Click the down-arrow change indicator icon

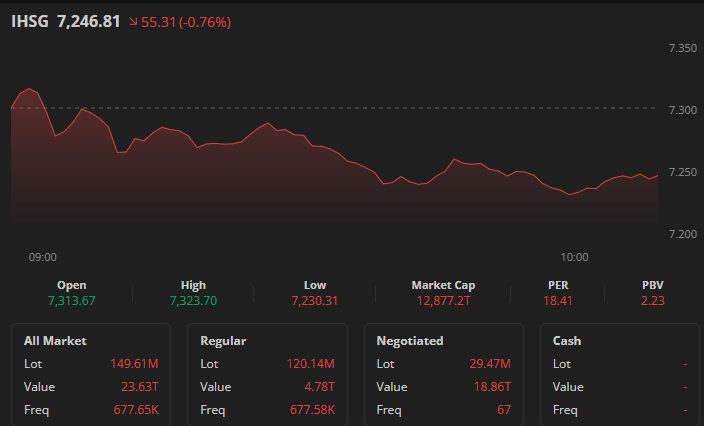133,21
